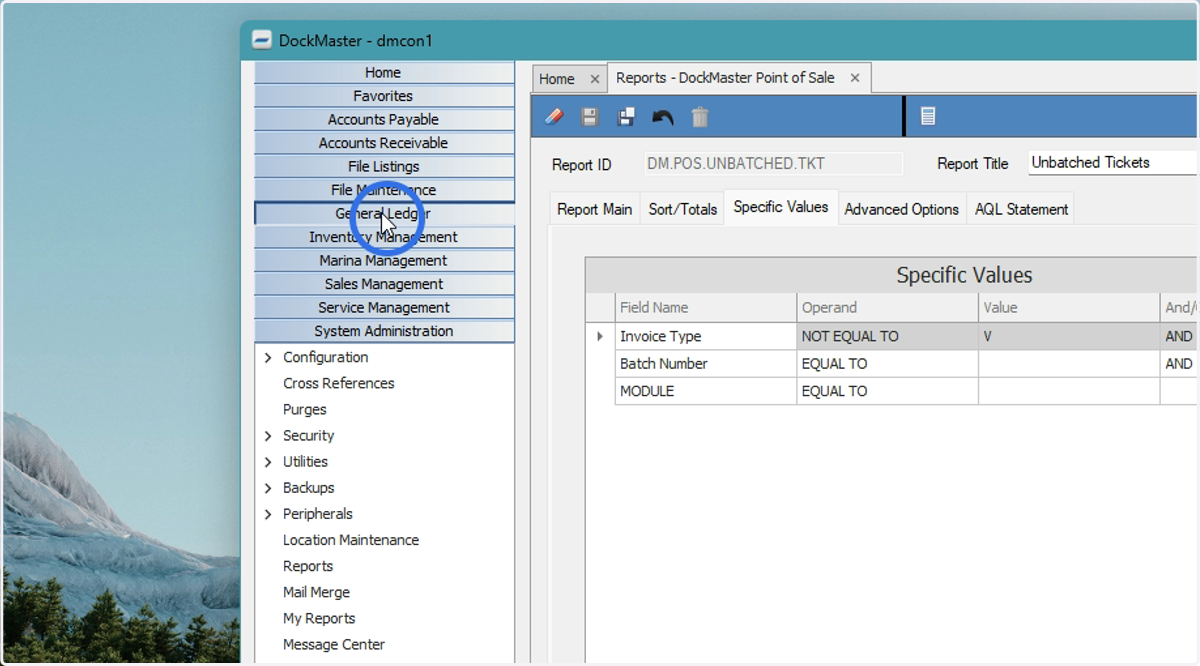Open the Sort/Totals tab
The width and height of the screenshot is (1200, 666).
click(x=683, y=209)
